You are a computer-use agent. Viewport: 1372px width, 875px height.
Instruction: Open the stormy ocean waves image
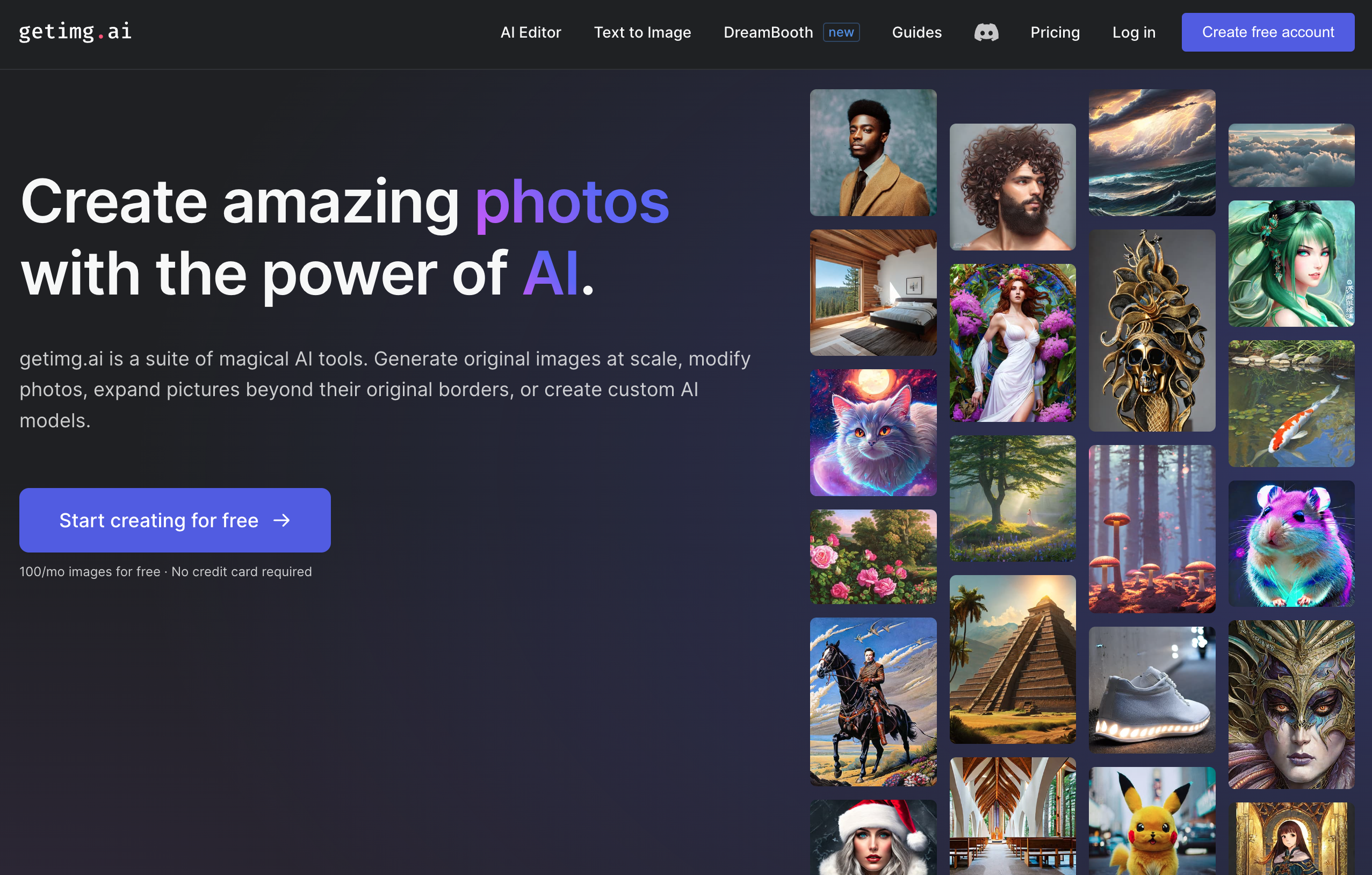click(1152, 153)
